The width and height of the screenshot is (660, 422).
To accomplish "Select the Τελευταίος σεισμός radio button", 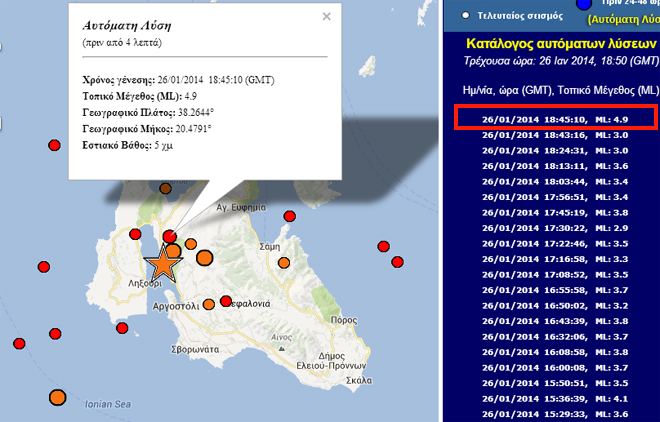I will pyautogui.click(x=466, y=16).
